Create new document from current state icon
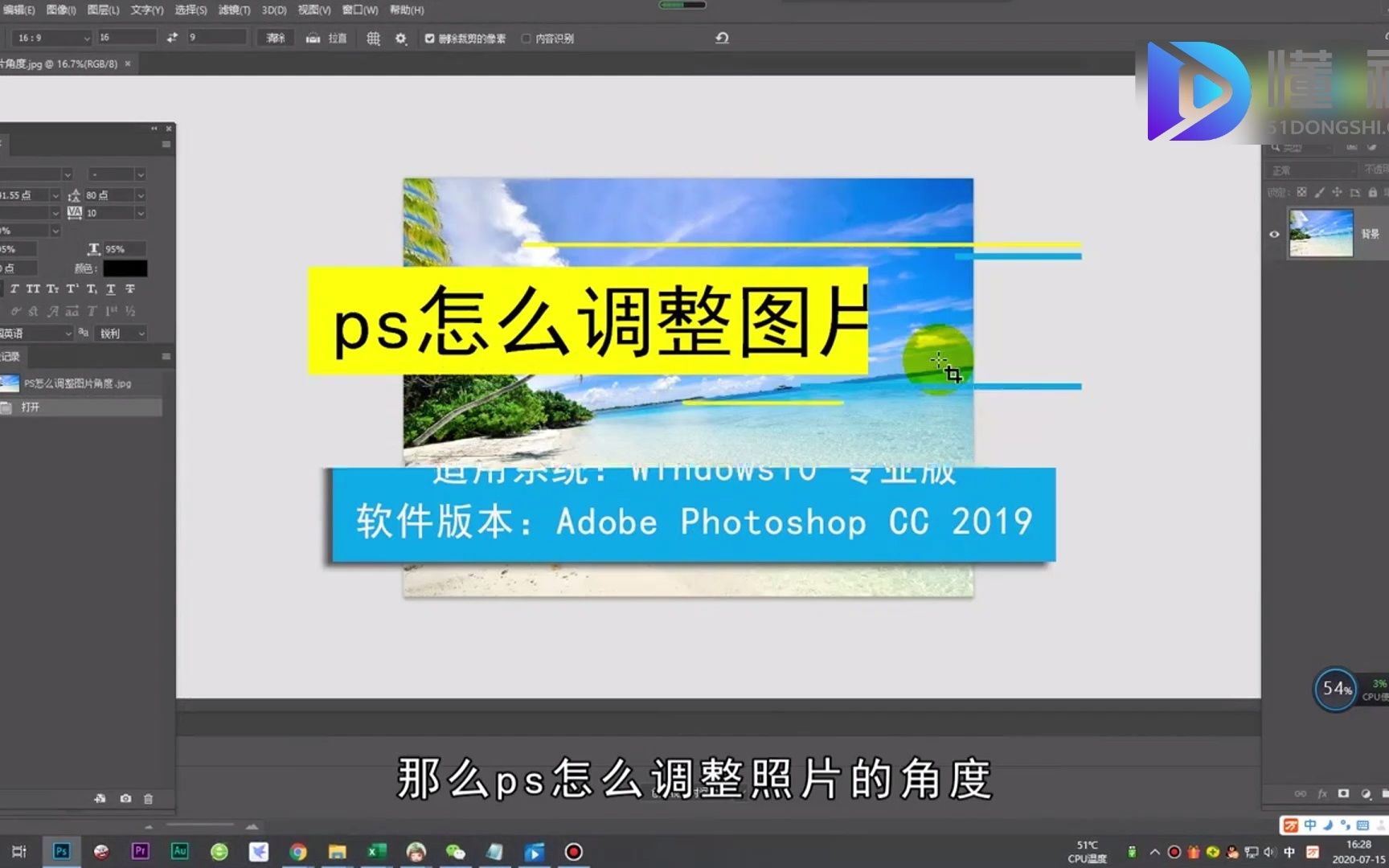 pos(100,798)
